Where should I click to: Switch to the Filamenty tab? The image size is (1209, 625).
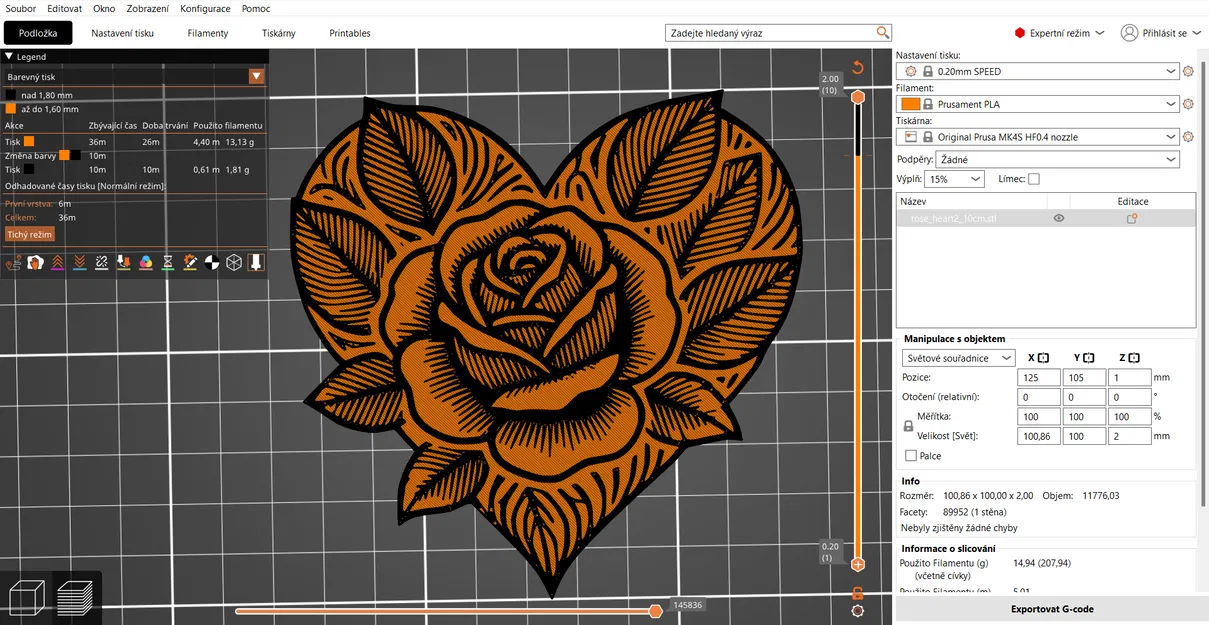(x=207, y=32)
